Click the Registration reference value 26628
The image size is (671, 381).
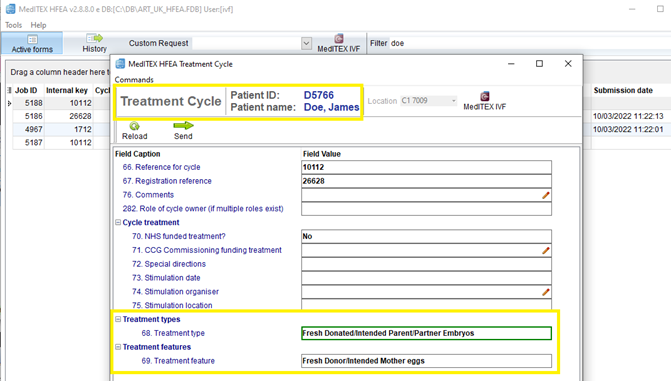coord(426,181)
